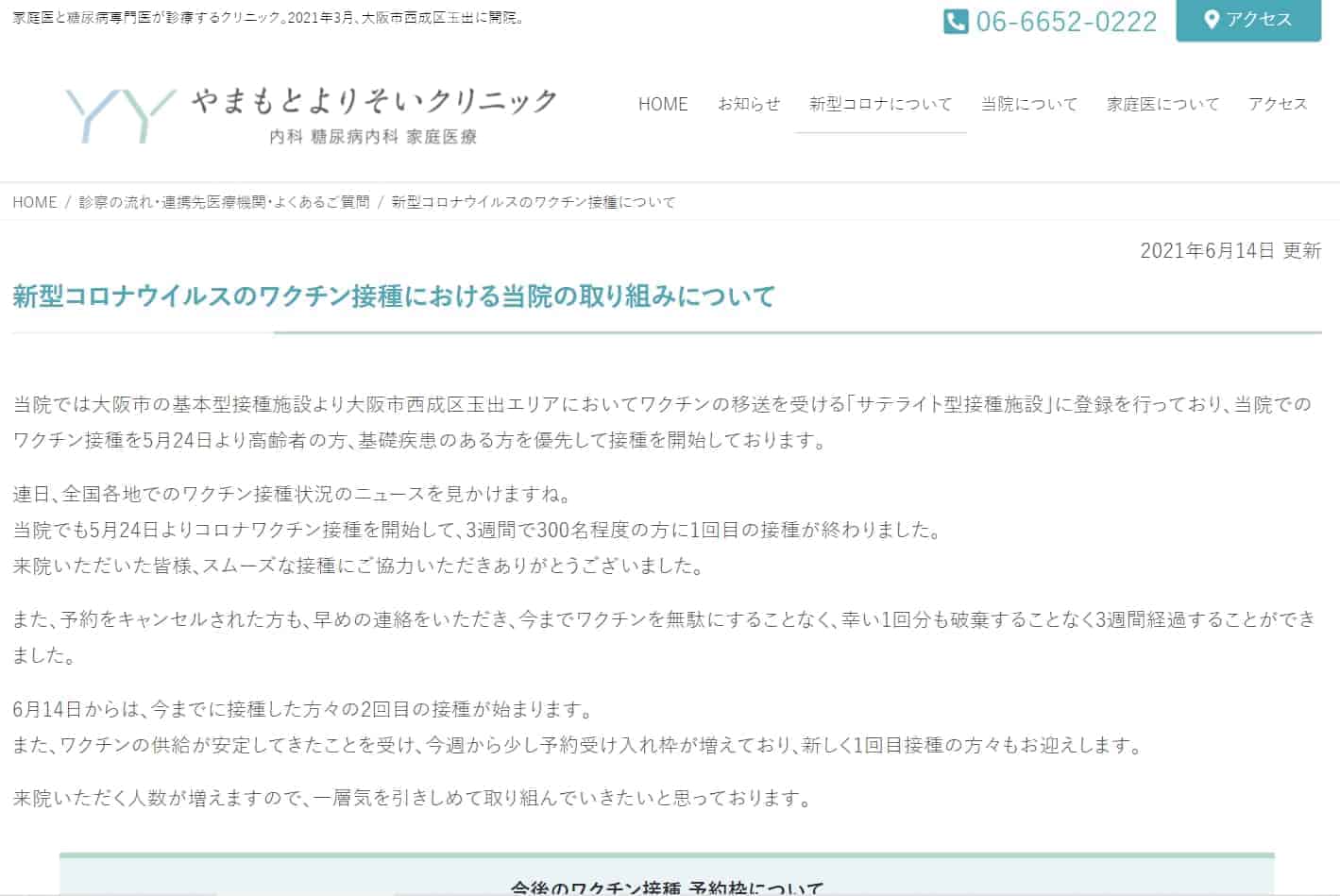The width and height of the screenshot is (1340, 896).
Task: Open アクセス in the main navigation
Action: pyautogui.click(x=1278, y=104)
